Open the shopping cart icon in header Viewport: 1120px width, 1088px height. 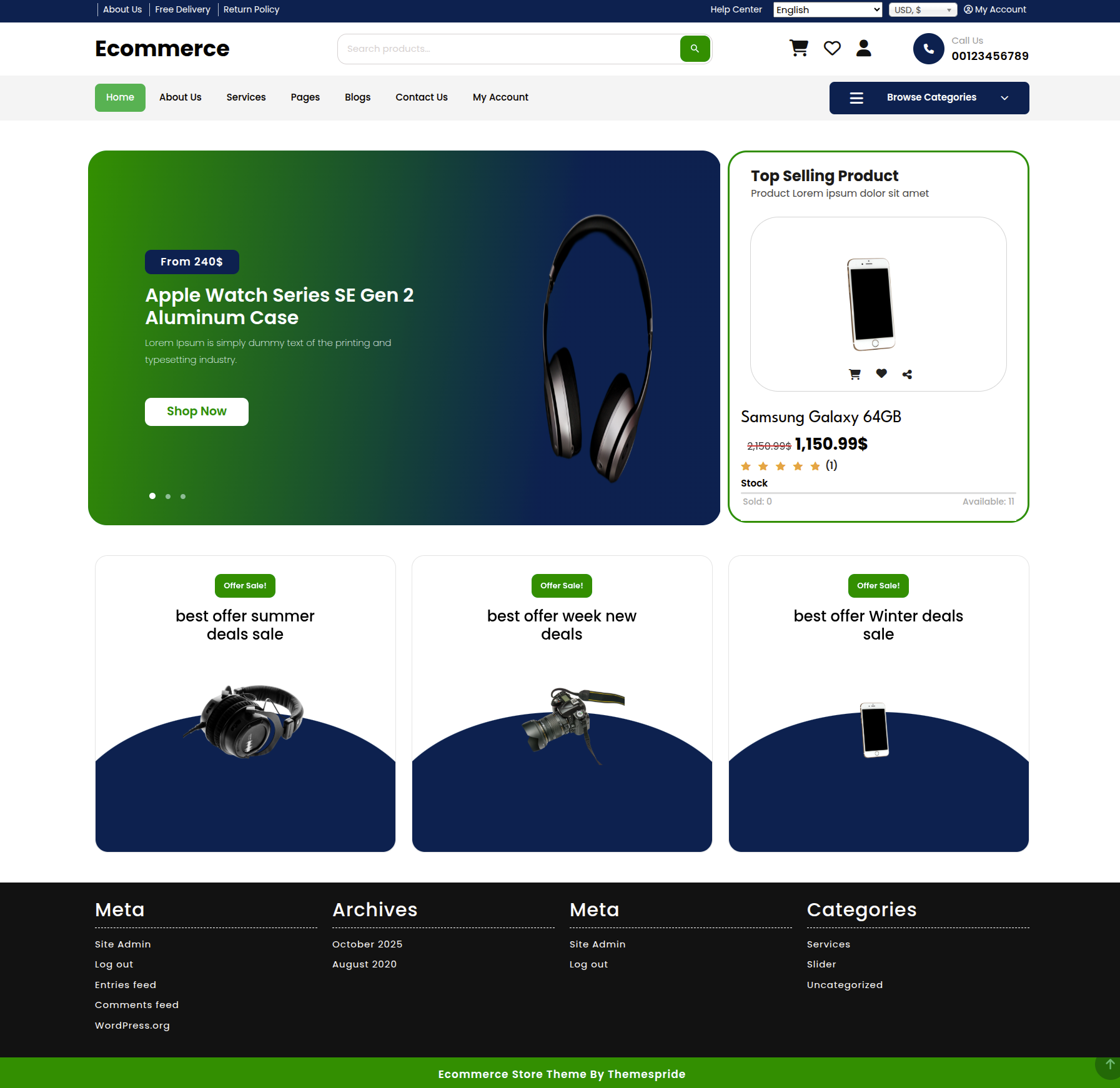click(799, 48)
